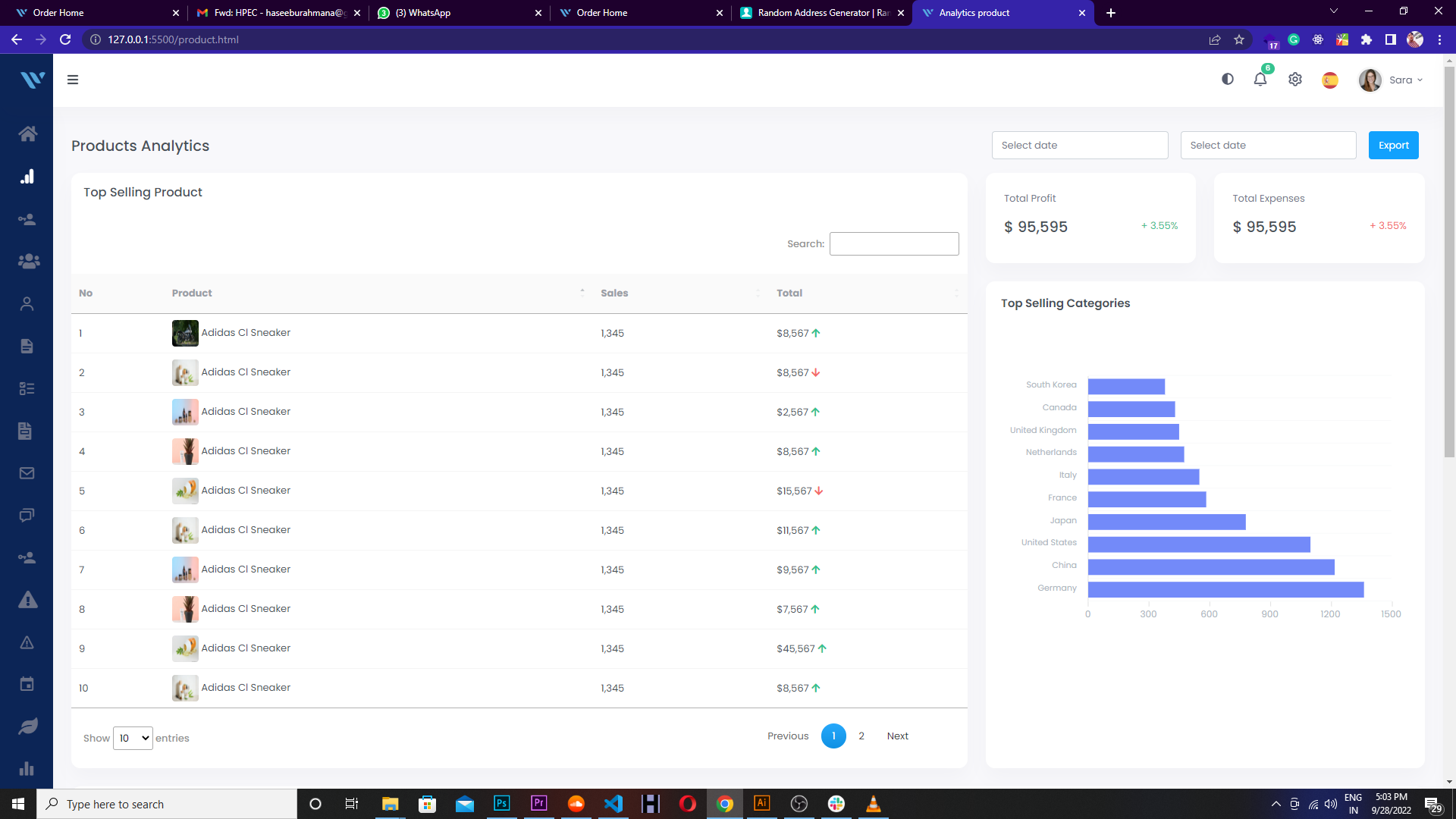Open the show entries dropdown

[133, 738]
